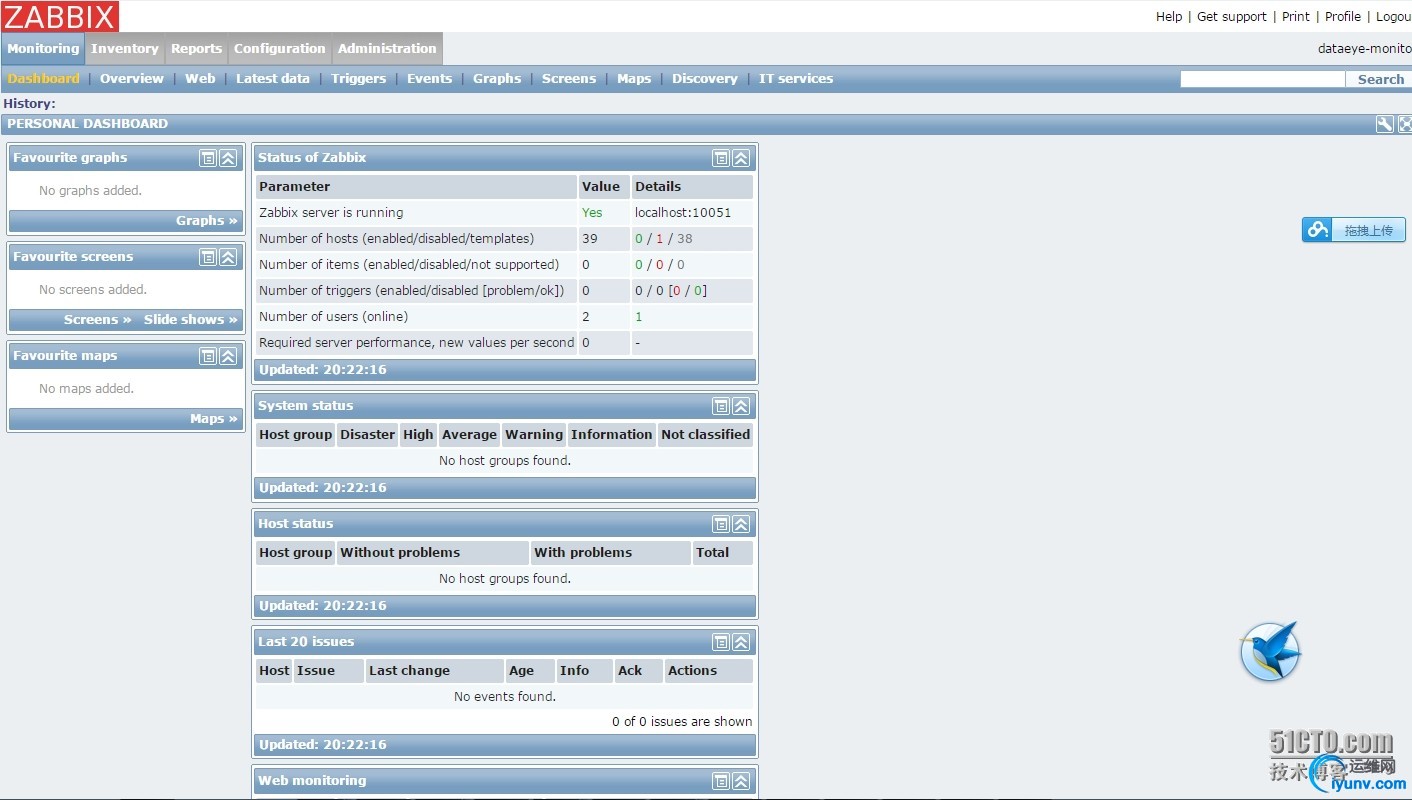Click the Search button
Image resolution: width=1412 pixels, height=800 pixels.
[1381, 79]
